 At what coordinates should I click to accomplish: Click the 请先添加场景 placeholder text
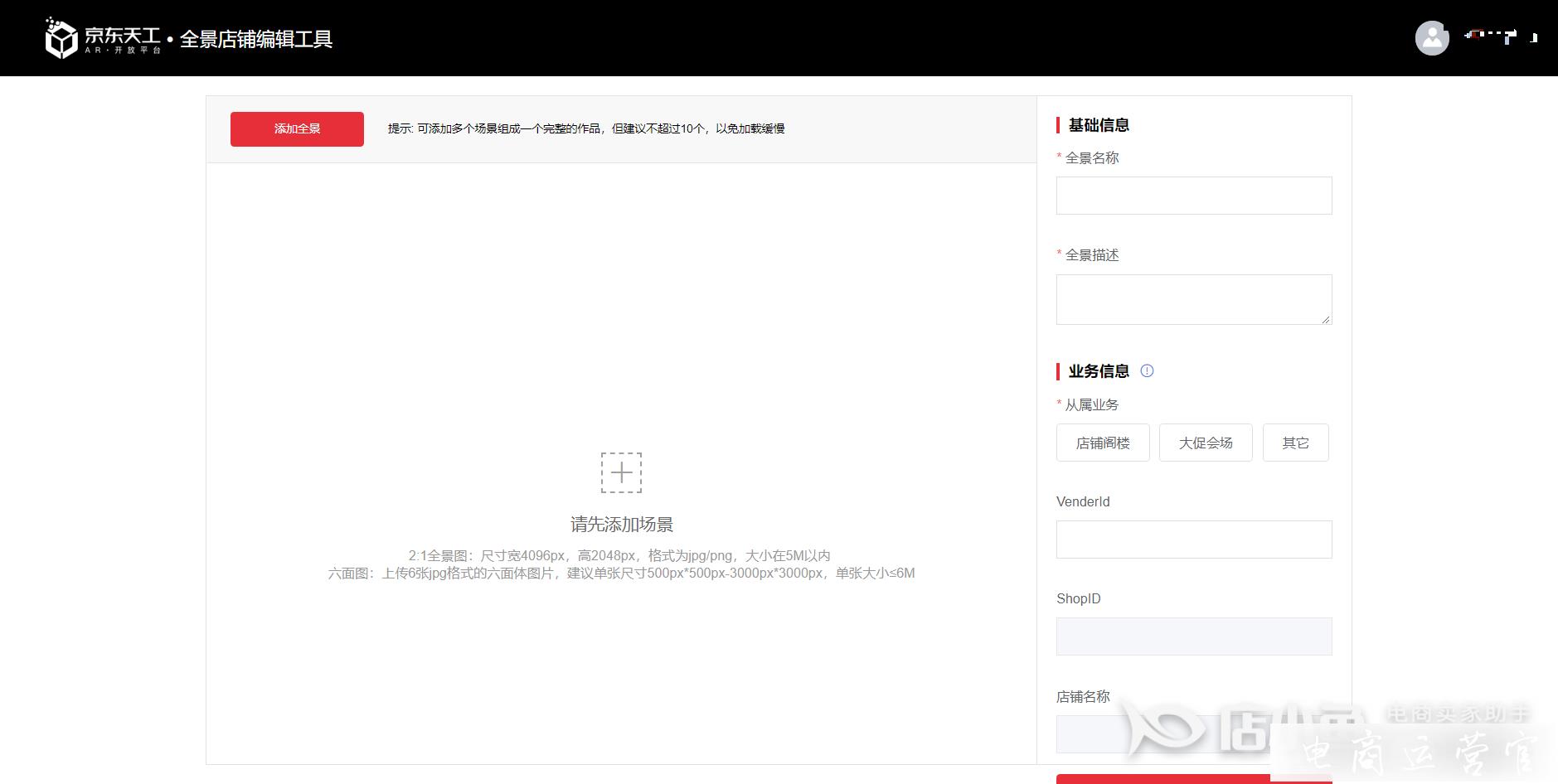click(x=622, y=524)
